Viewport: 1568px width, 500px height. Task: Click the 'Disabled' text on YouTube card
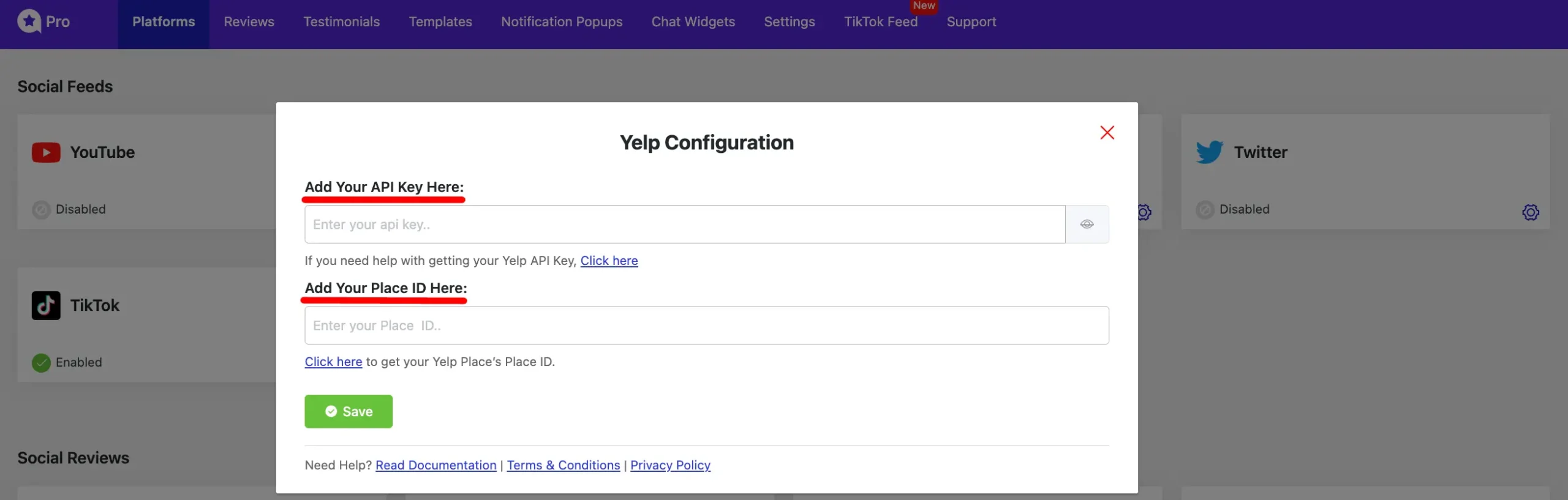pos(81,209)
